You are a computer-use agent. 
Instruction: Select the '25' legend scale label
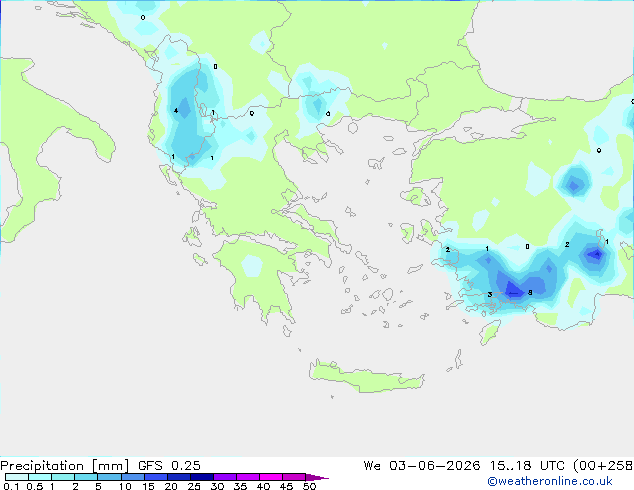pos(194,486)
